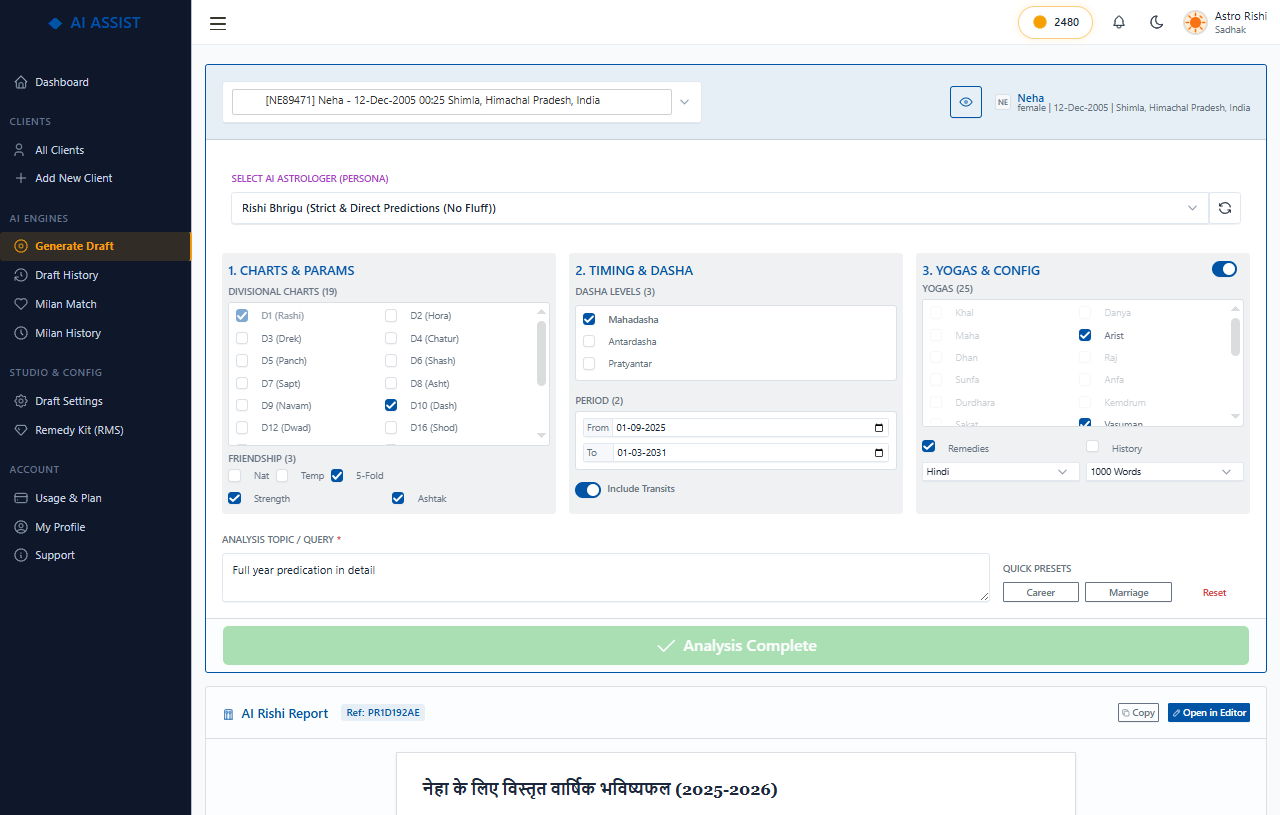The height and width of the screenshot is (815, 1280).
Task: Disable the Include Transits toggle
Action: click(x=588, y=489)
